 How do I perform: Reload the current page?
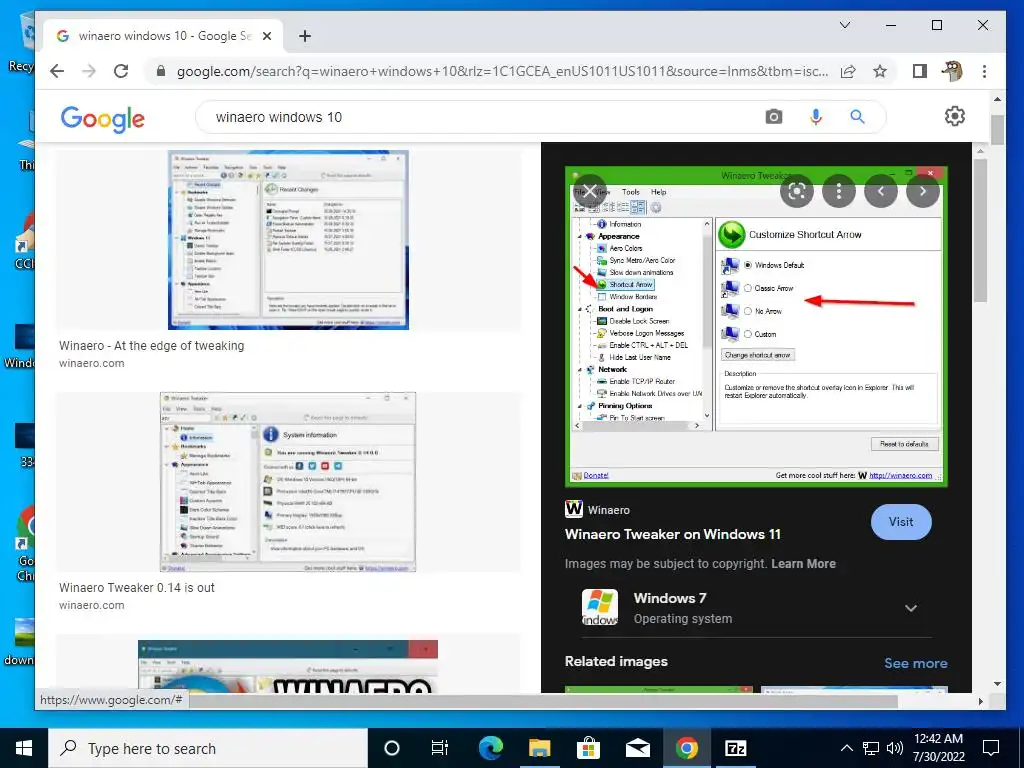click(121, 71)
